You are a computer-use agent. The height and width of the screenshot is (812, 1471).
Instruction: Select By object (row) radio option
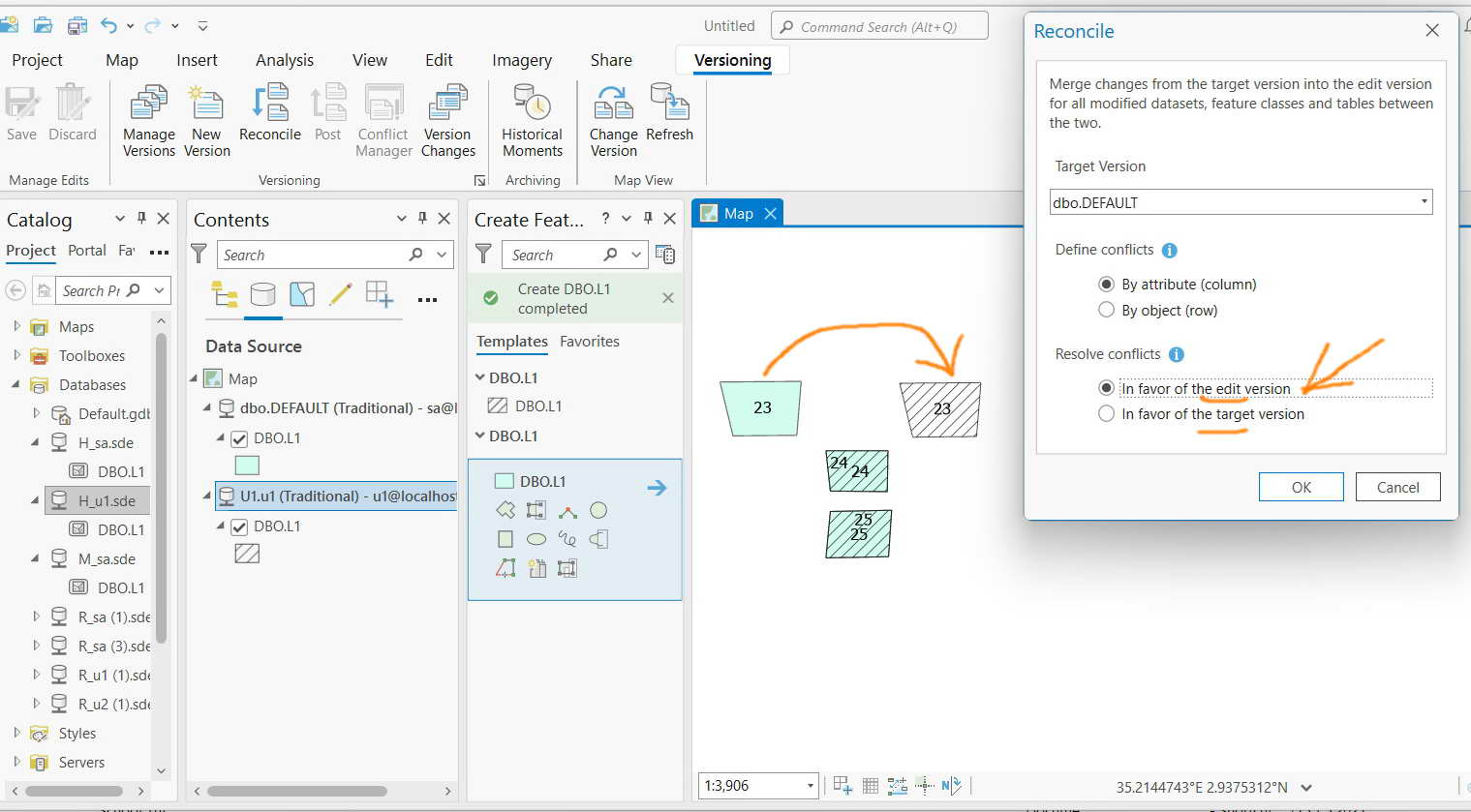pos(1106,311)
